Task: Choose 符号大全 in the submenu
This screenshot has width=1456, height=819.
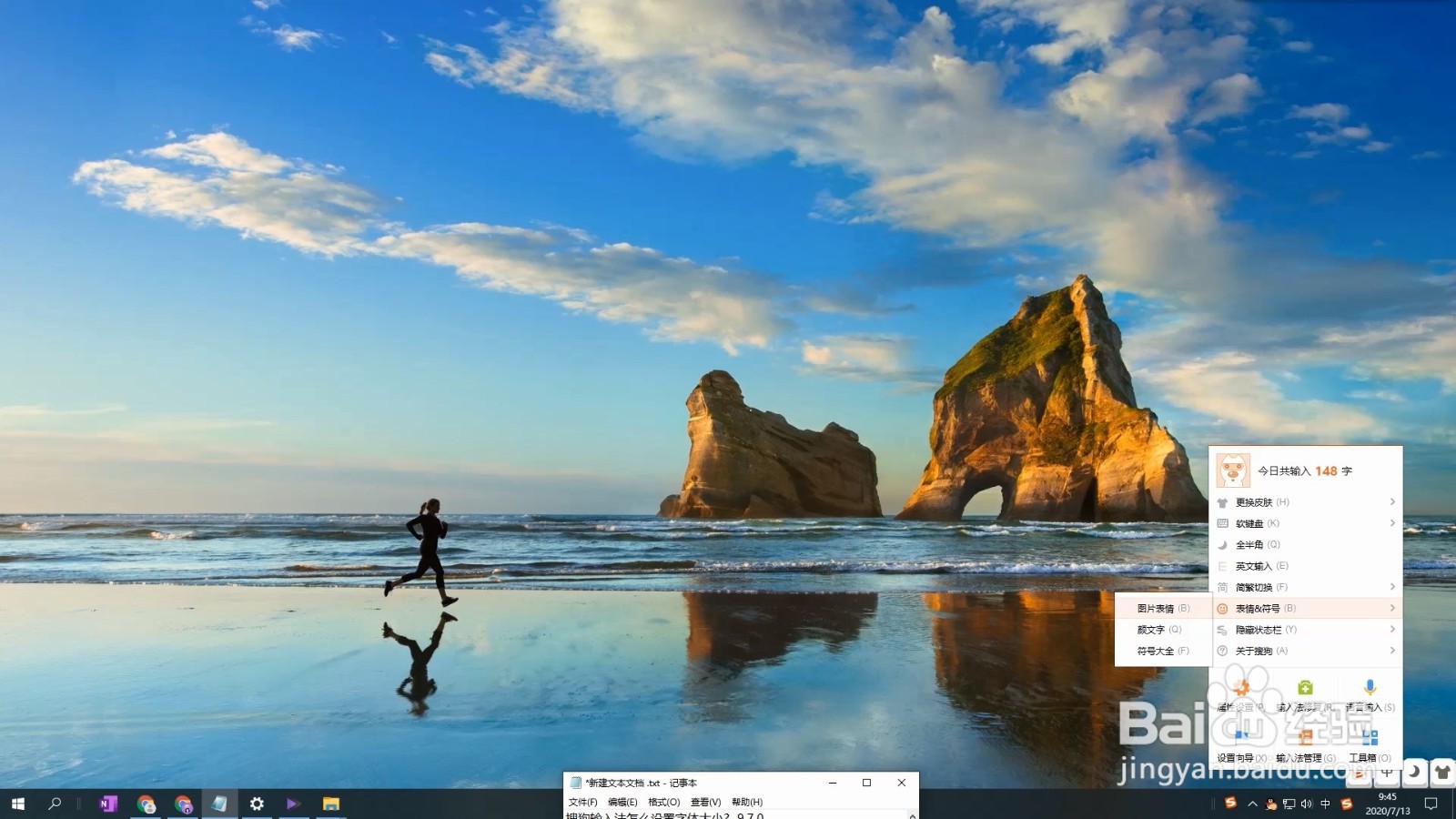Action: coord(1163,651)
